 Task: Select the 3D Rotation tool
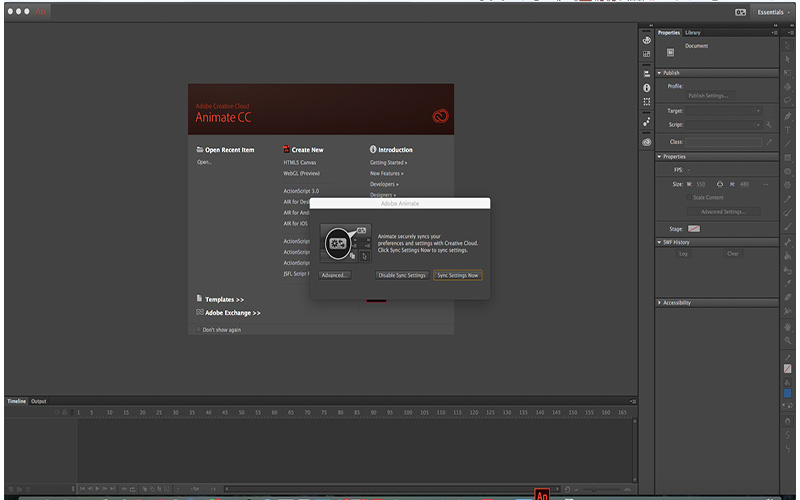click(x=787, y=87)
